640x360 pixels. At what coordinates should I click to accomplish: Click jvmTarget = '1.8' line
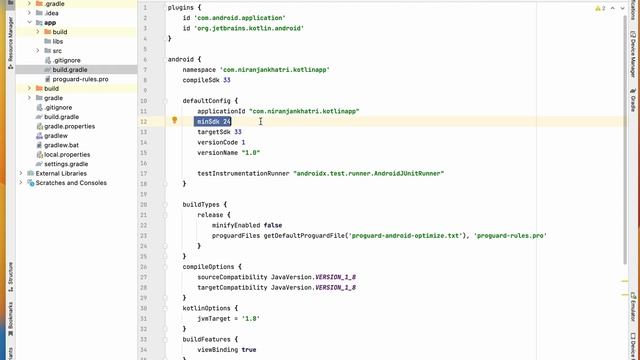point(229,318)
